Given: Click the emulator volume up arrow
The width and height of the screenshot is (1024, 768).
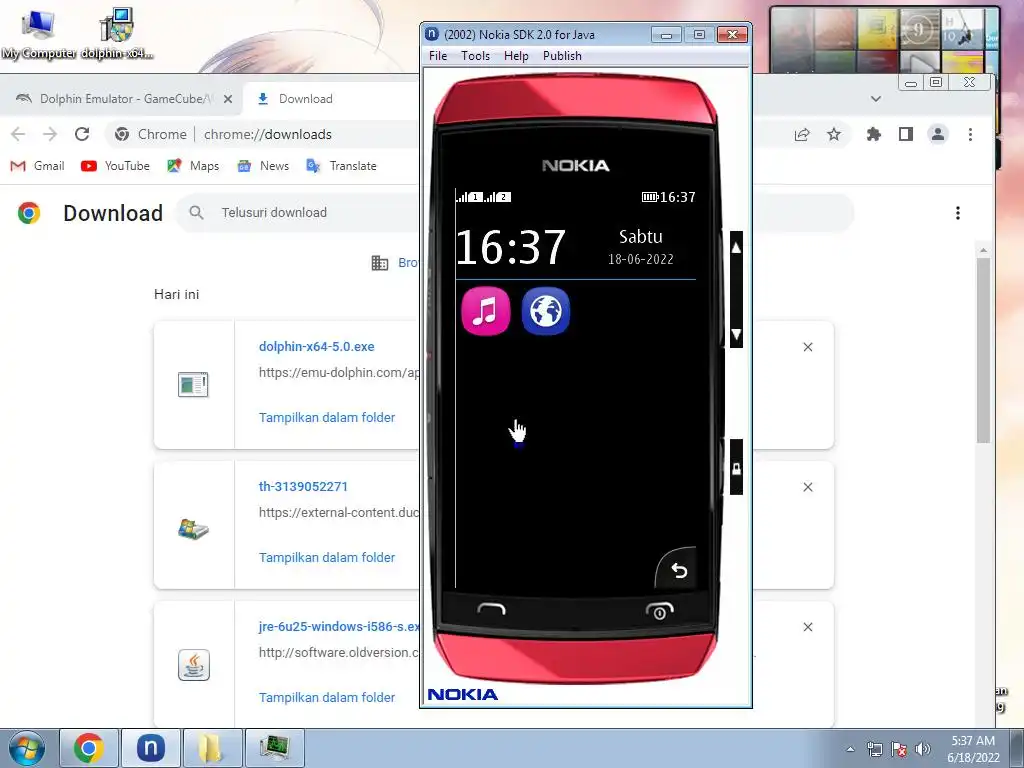Looking at the screenshot, I should coord(736,248).
